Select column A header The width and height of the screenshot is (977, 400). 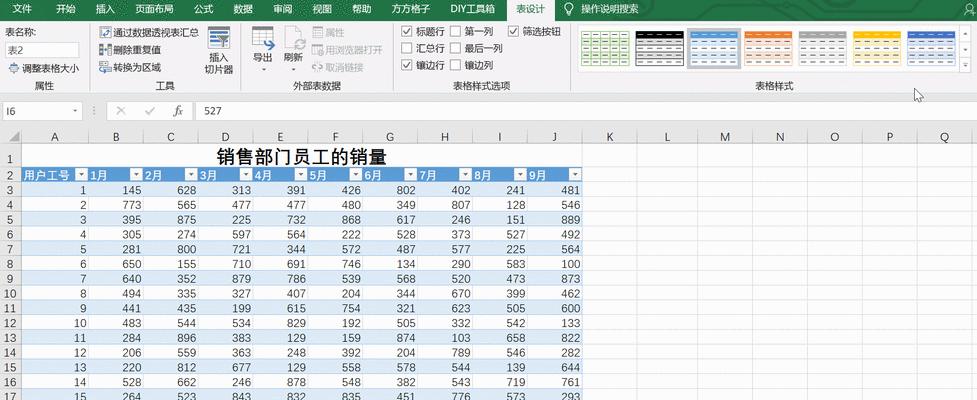click(55, 136)
